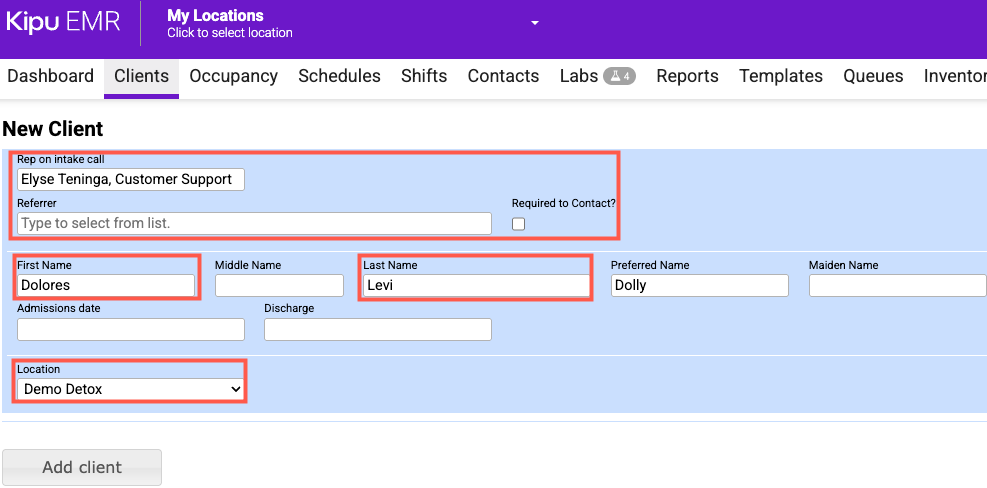Open the Queues tab

click(x=873, y=76)
